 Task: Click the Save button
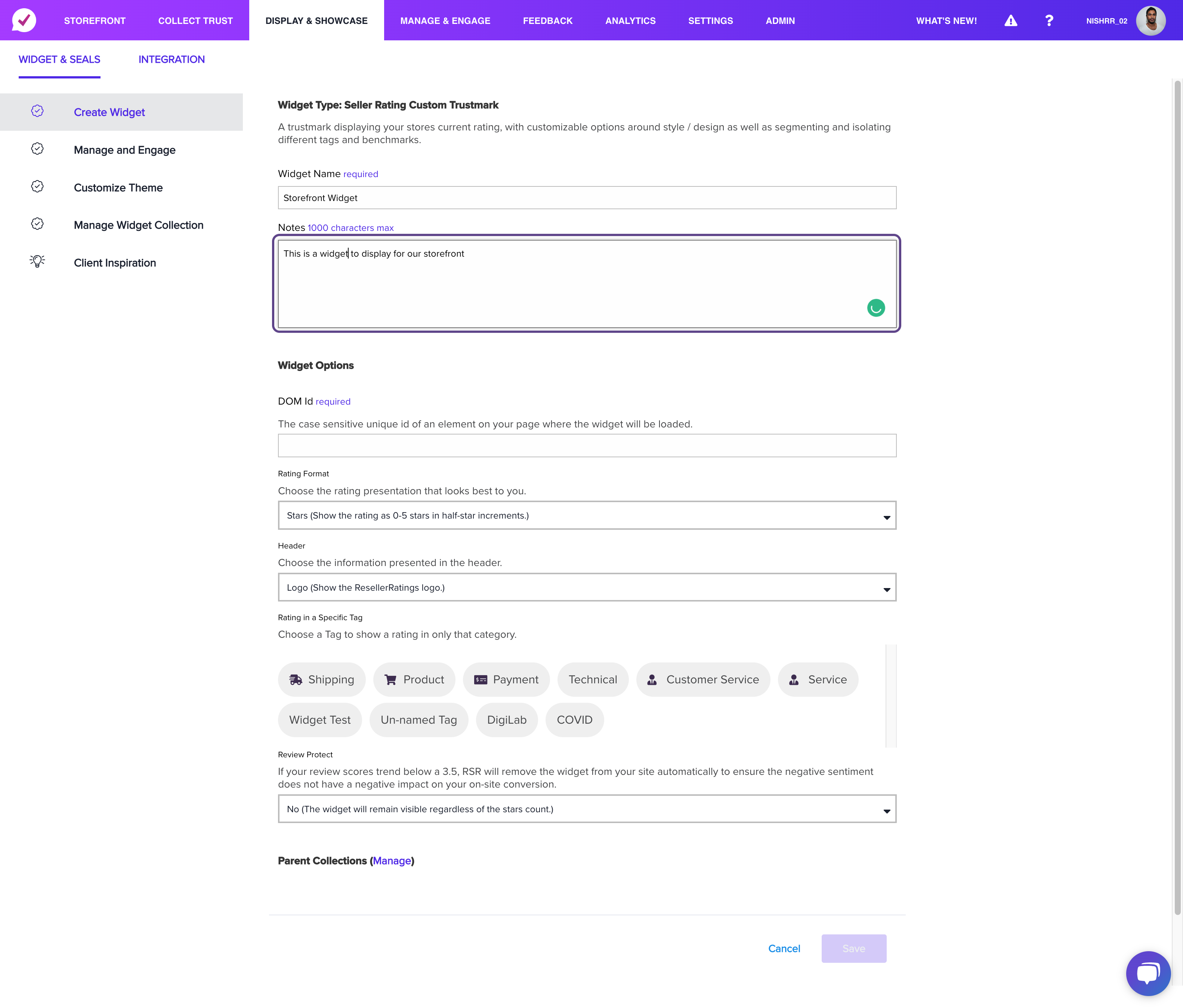(853, 949)
